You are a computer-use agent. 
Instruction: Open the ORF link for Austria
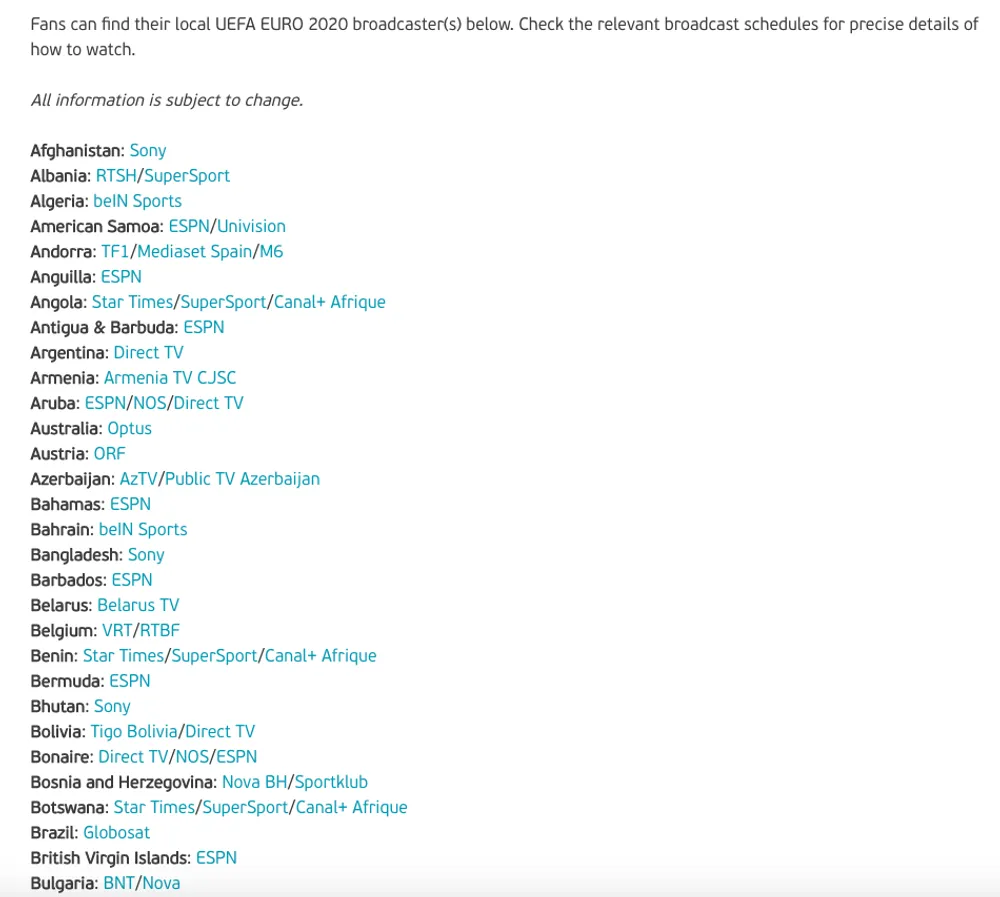tap(110, 454)
